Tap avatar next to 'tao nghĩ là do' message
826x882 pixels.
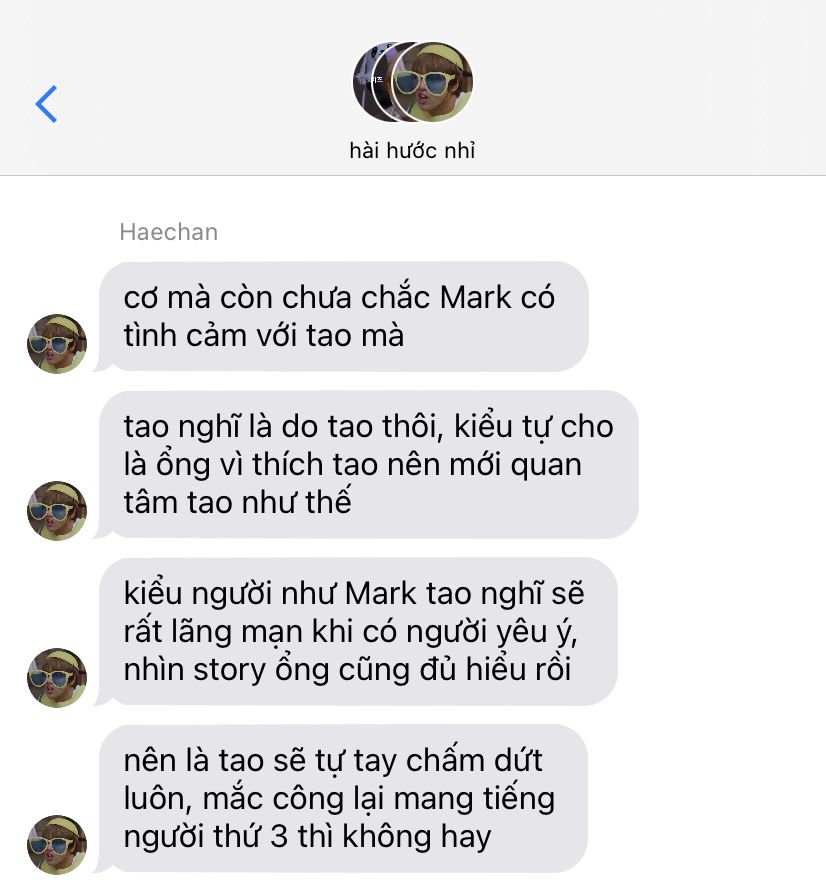[57, 511]
